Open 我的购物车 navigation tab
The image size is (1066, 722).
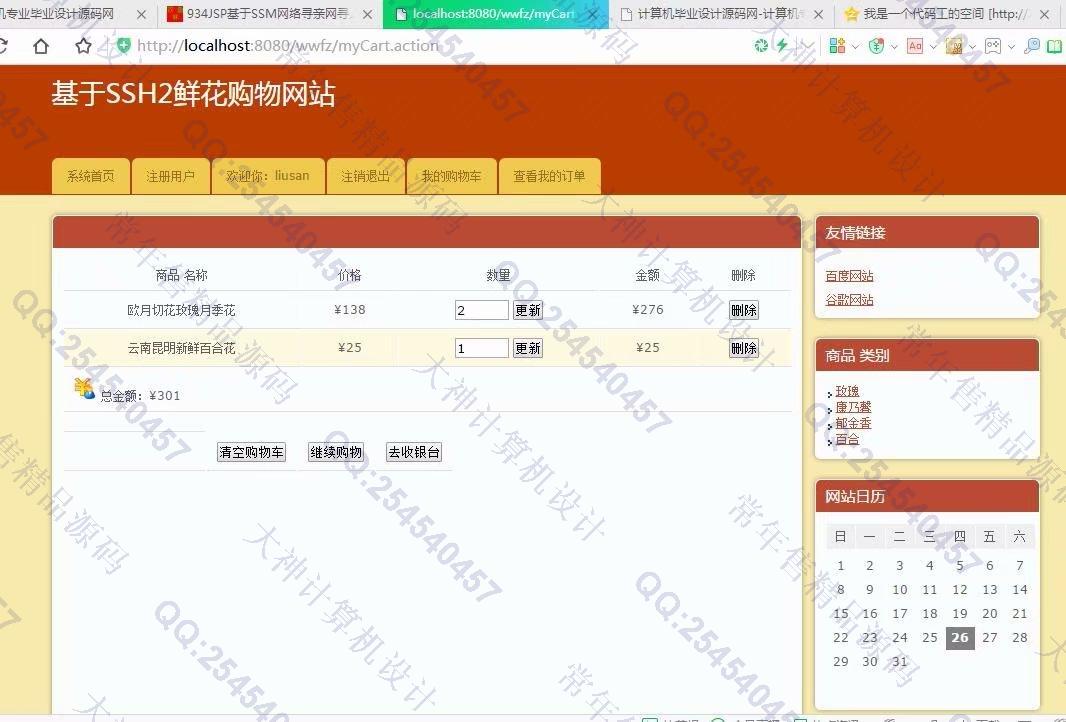451,176
